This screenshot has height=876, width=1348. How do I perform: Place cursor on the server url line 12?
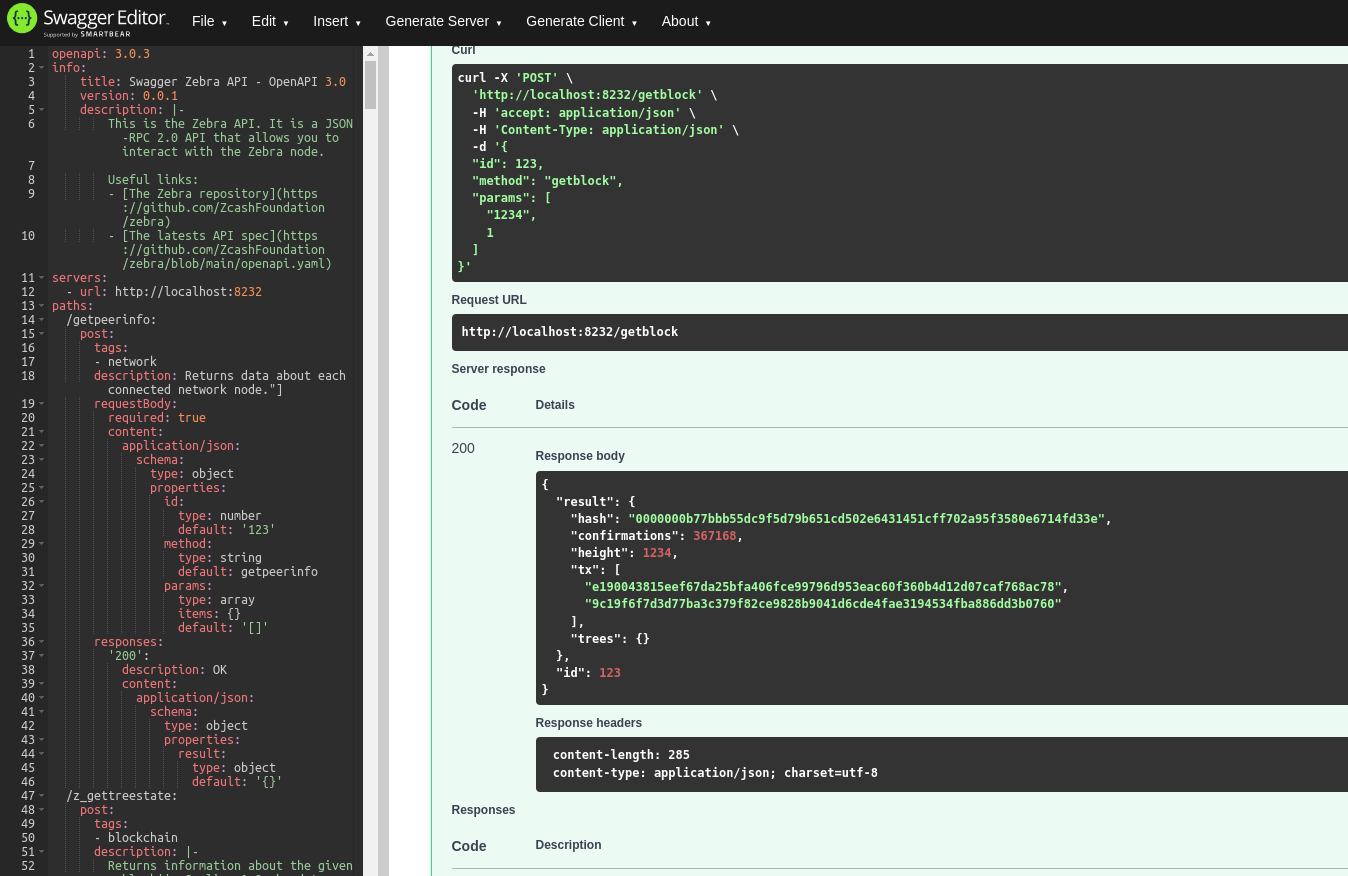[x=188, y=292]
